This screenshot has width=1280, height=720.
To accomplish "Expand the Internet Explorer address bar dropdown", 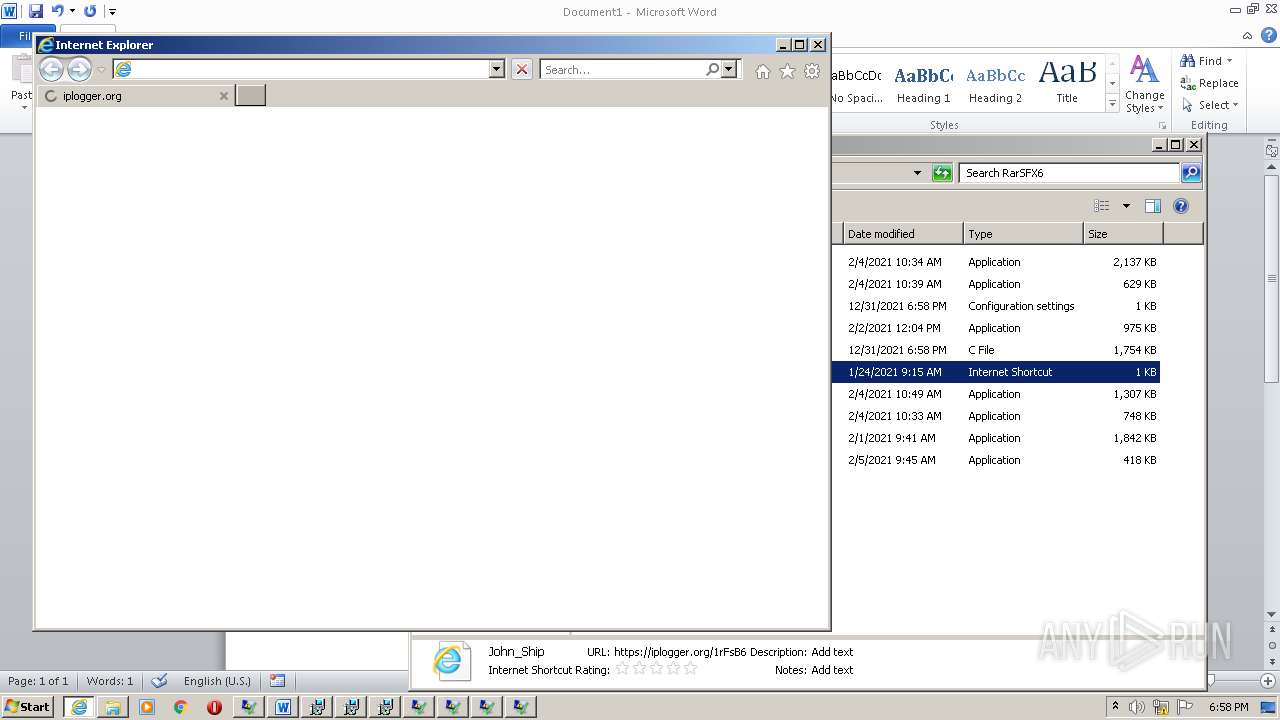I will [497, 69].
